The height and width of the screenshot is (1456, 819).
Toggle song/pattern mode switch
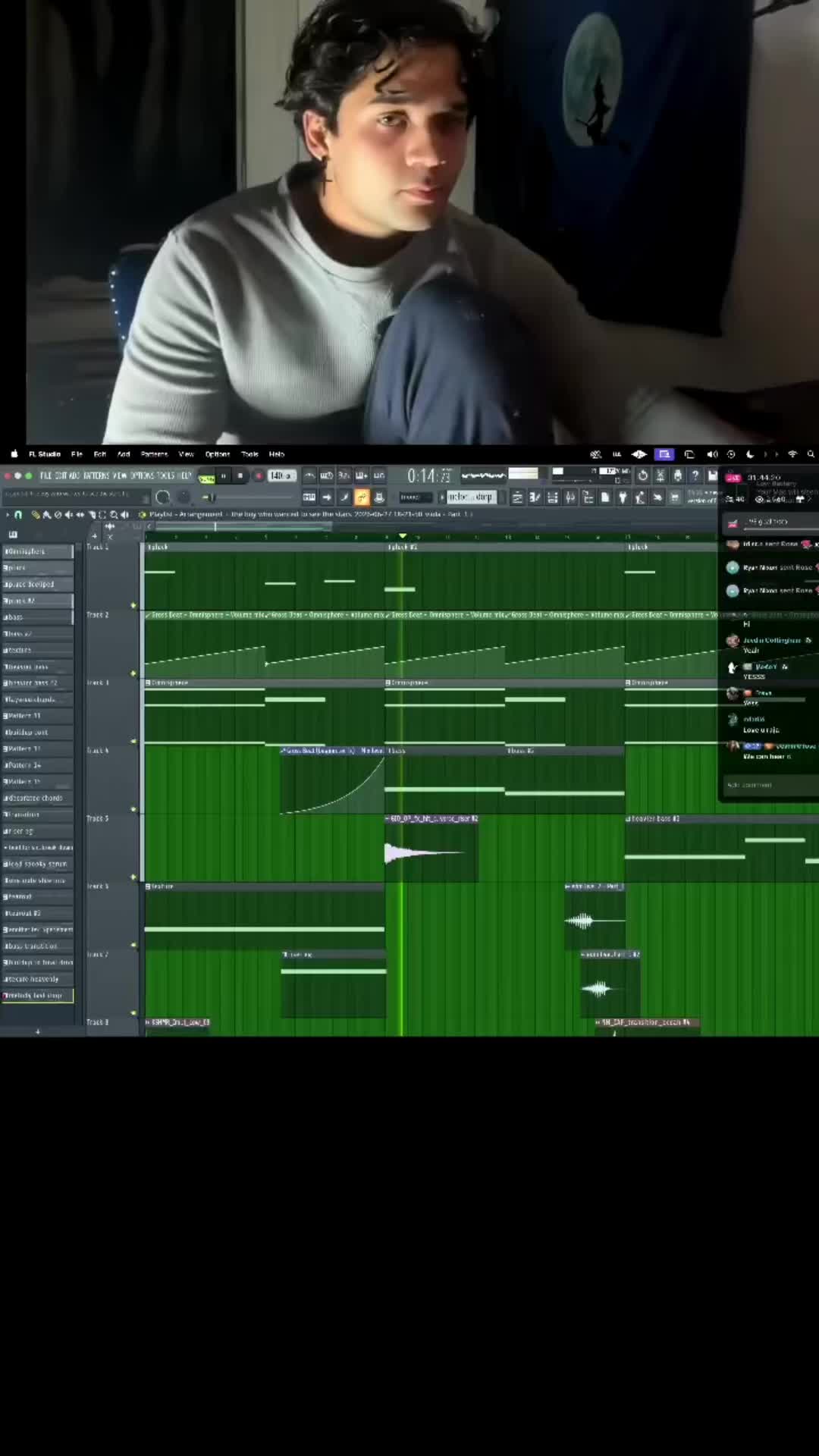pos(206,477)
